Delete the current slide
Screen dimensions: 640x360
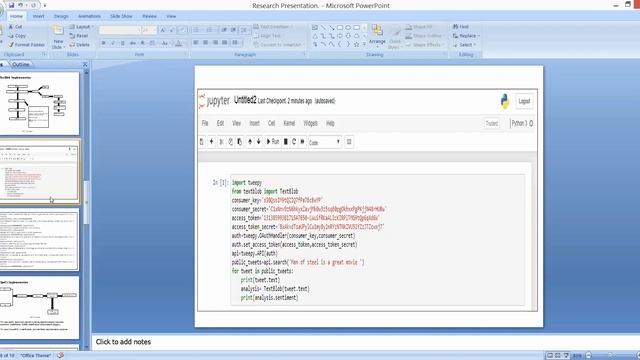pos(80,44)
